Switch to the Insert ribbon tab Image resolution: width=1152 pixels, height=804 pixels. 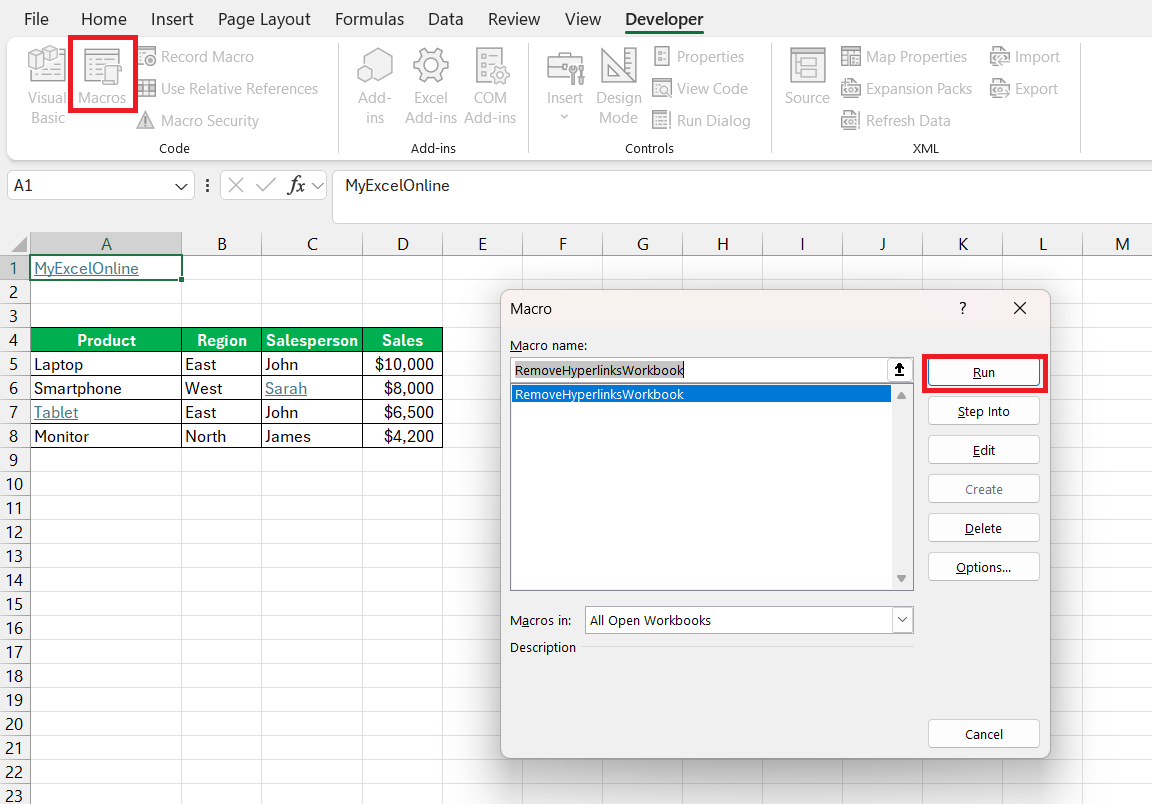tap(172, 19)
